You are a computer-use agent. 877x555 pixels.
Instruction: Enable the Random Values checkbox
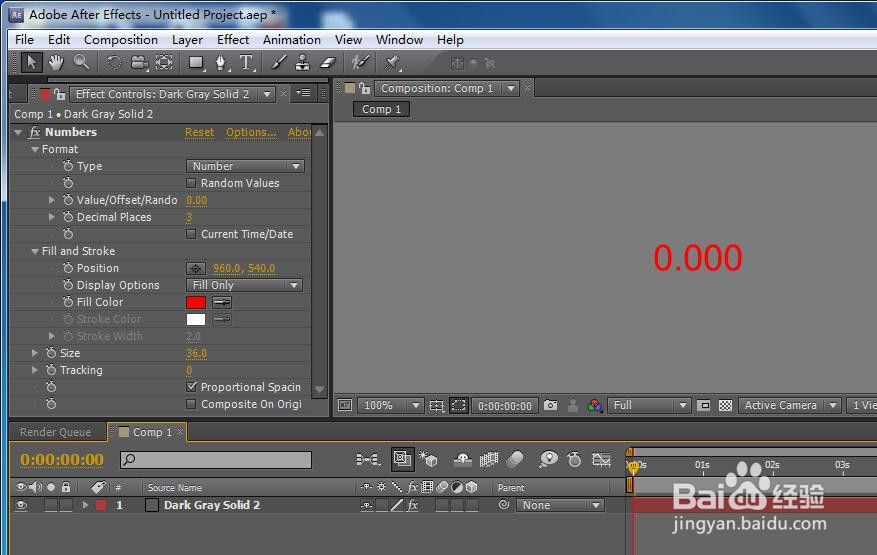coord(191,183)
